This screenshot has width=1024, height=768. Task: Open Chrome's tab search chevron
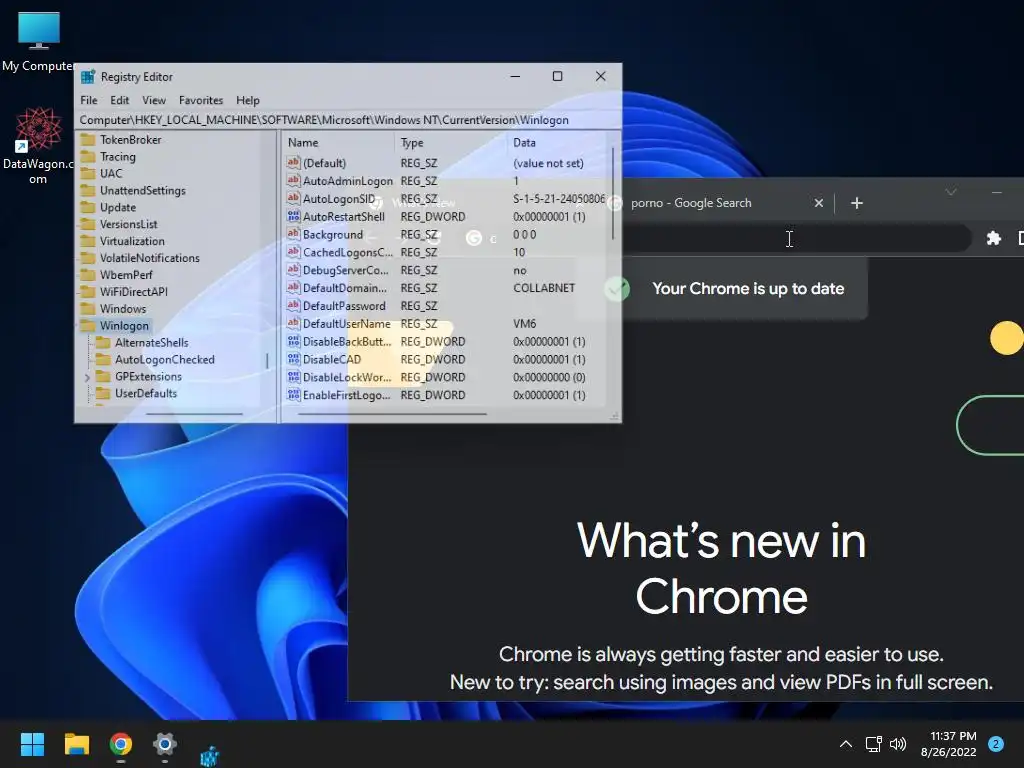[951, 192]
